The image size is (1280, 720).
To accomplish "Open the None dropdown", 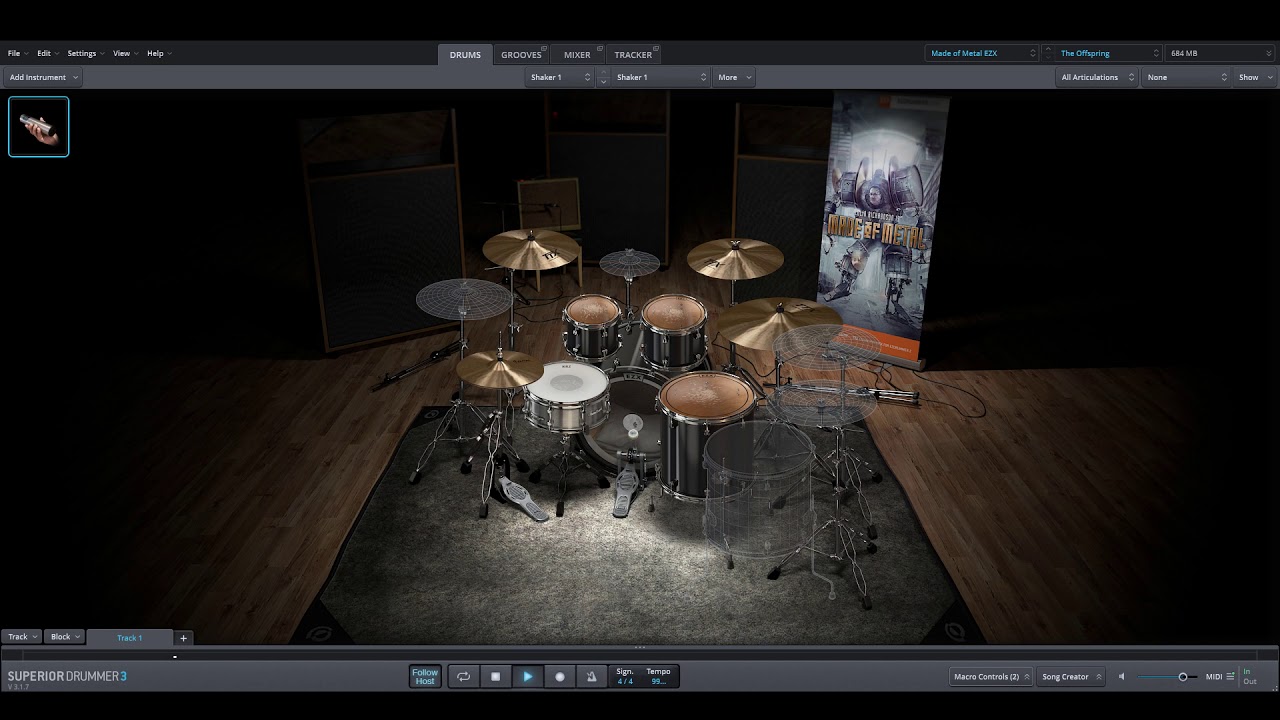I will coord(1187,77).
